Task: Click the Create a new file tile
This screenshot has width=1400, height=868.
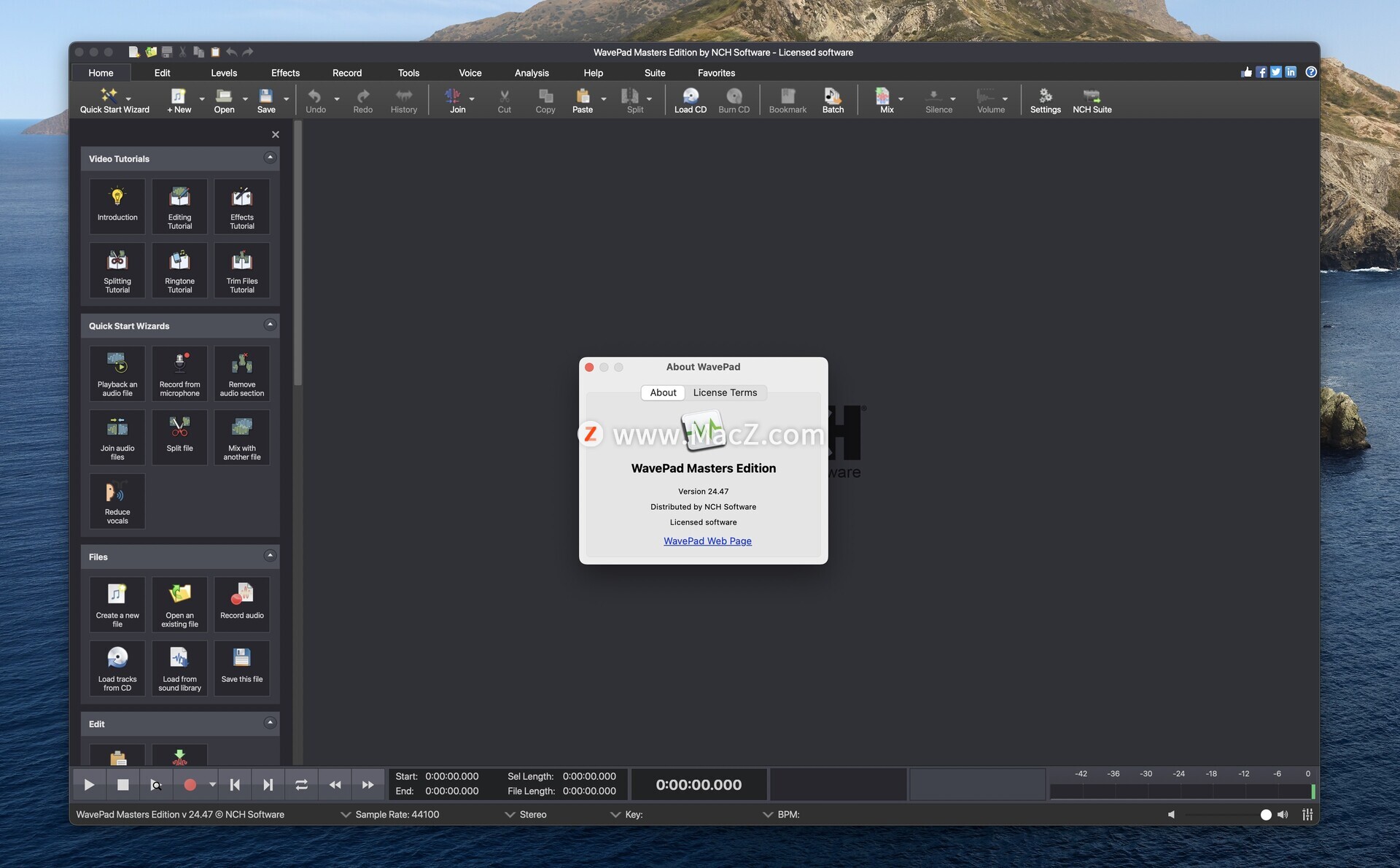Action: tap(117, 605)
